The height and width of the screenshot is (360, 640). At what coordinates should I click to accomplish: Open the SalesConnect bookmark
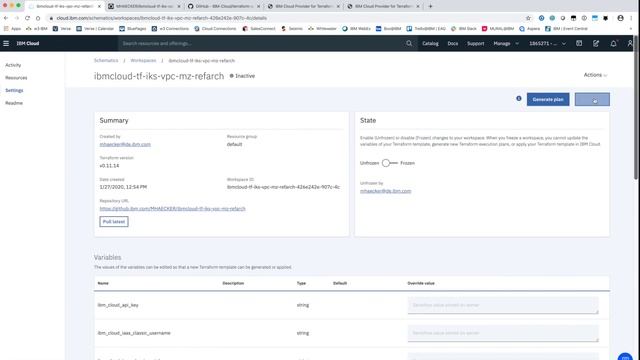259,29
